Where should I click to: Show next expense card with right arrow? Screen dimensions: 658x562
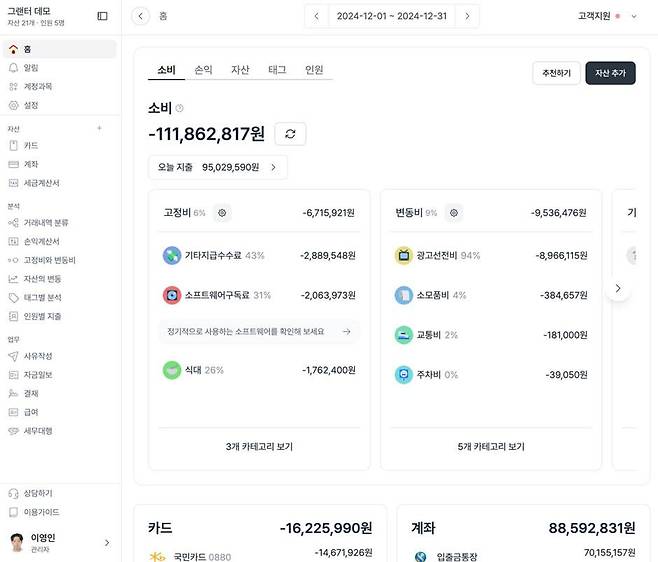(618, 288)
